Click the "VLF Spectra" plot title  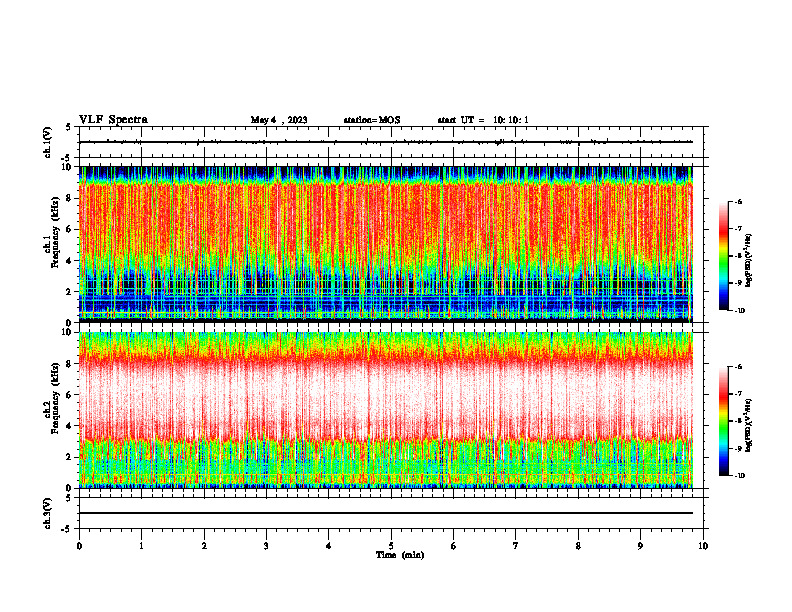click(x=113, y=120)
